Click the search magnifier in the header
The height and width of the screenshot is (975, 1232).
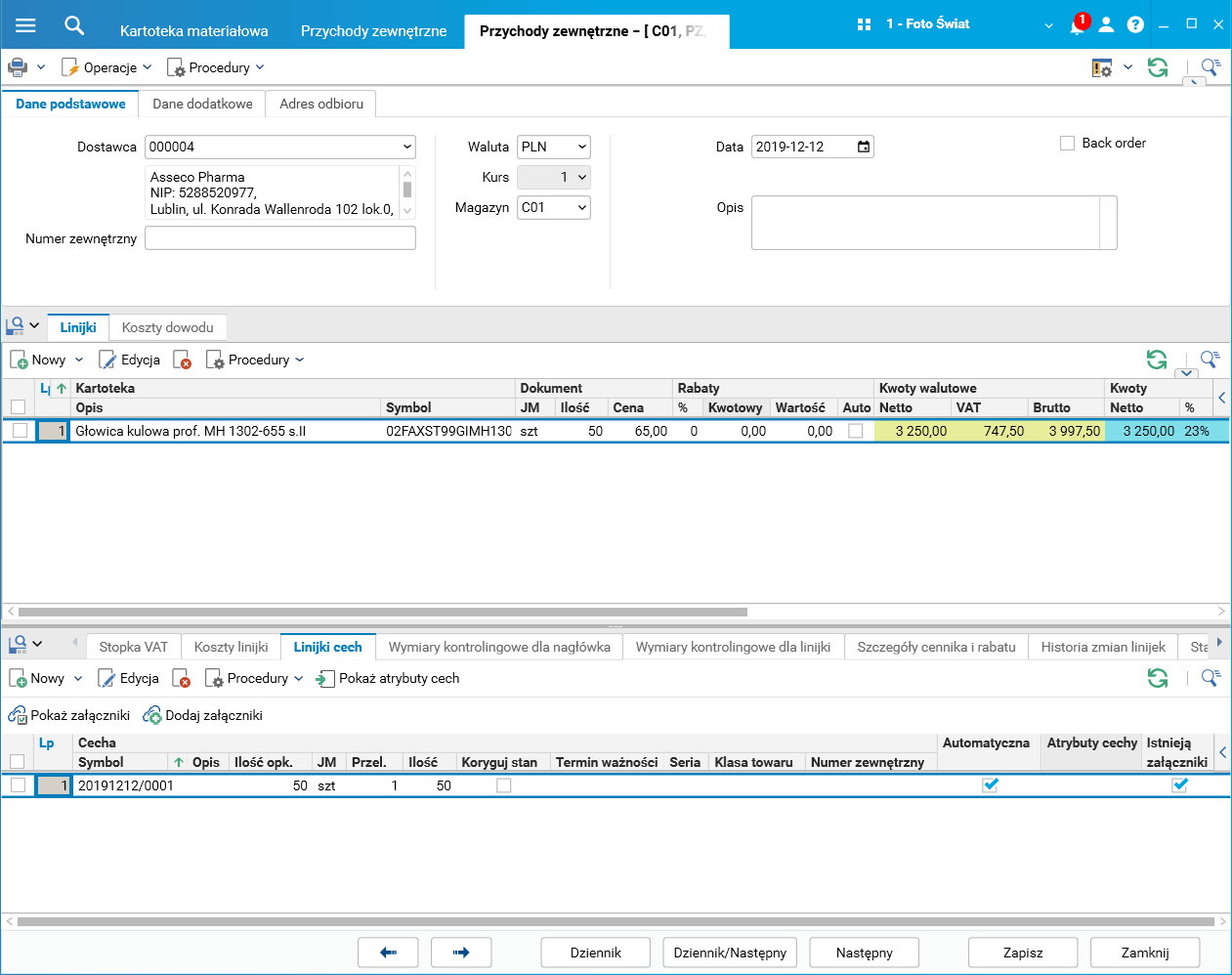(74, 25)
